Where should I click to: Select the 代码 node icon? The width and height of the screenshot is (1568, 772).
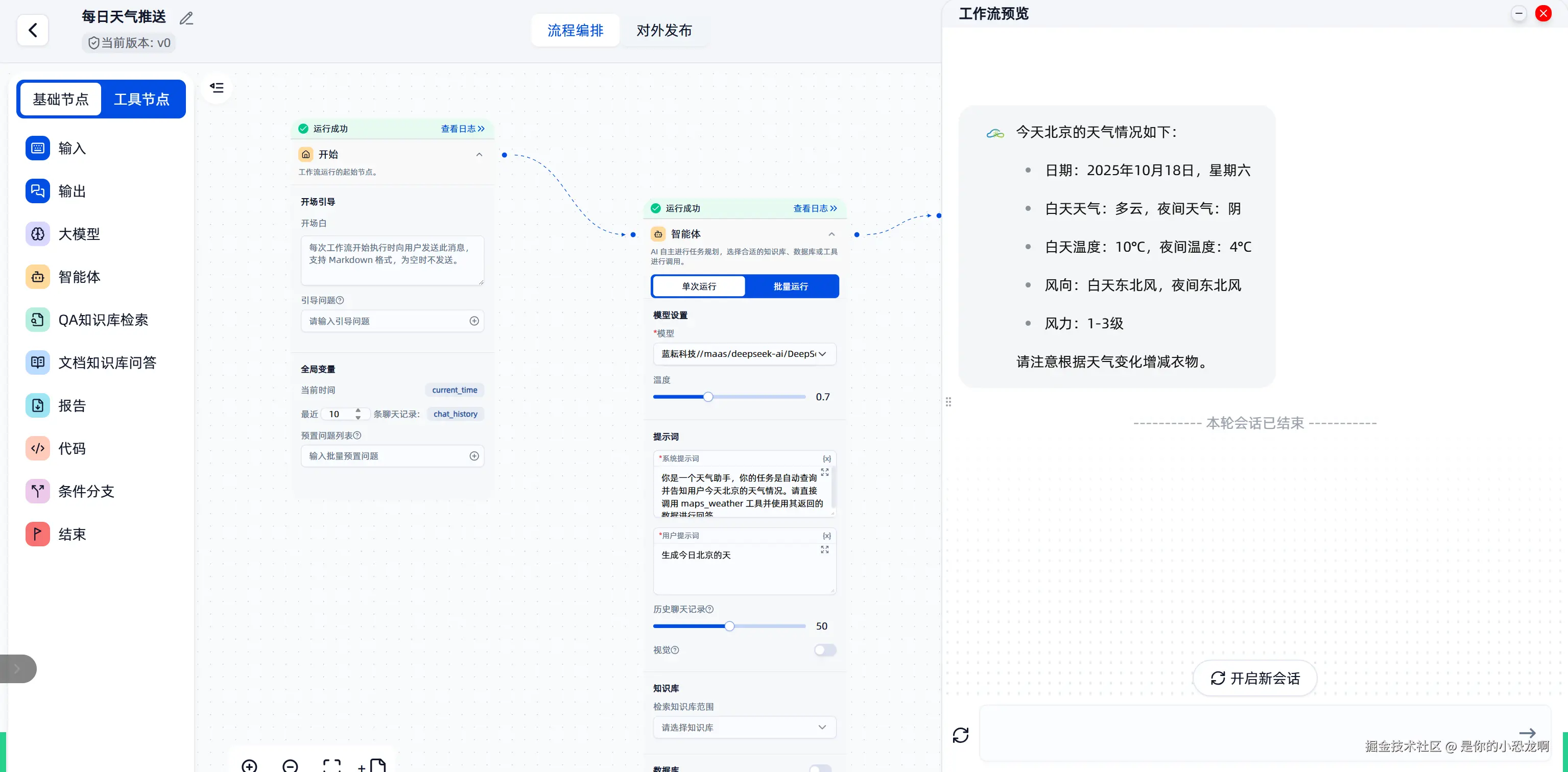point(38,448)
